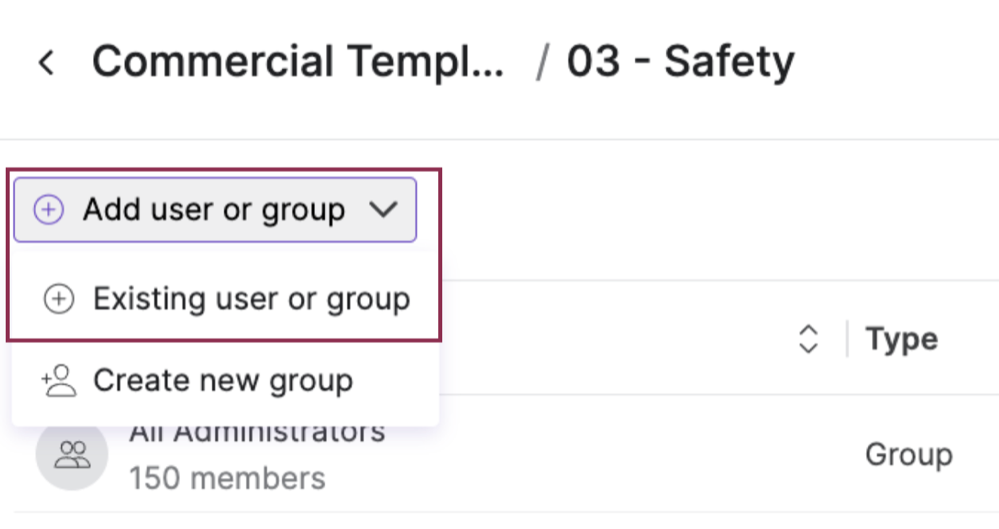Open the Commercial Templ... breadcrumb link

click(x=298, y=62)
